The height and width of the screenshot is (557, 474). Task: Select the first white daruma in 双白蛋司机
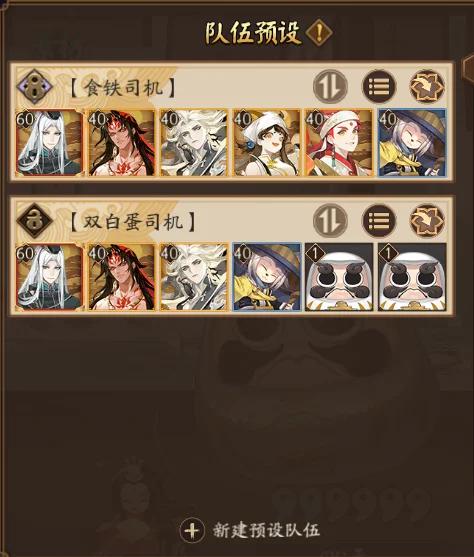coord(339,277)
